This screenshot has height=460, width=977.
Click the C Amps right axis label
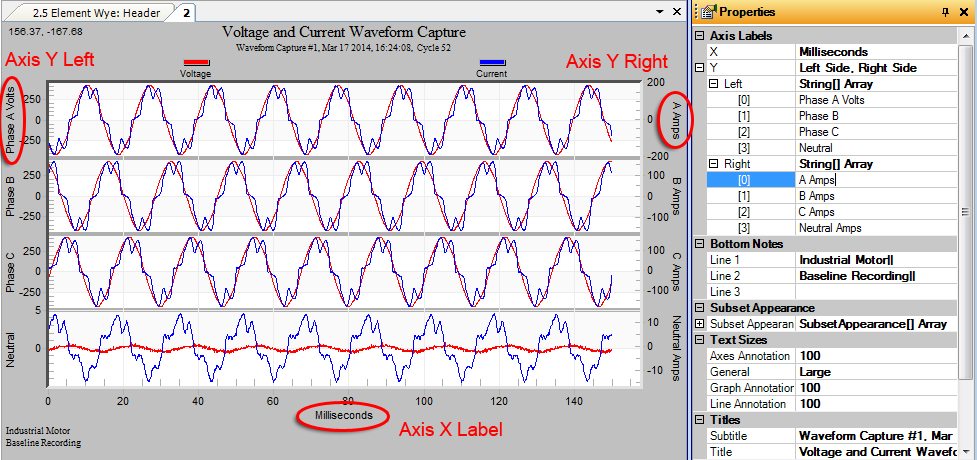pos(676,272)
